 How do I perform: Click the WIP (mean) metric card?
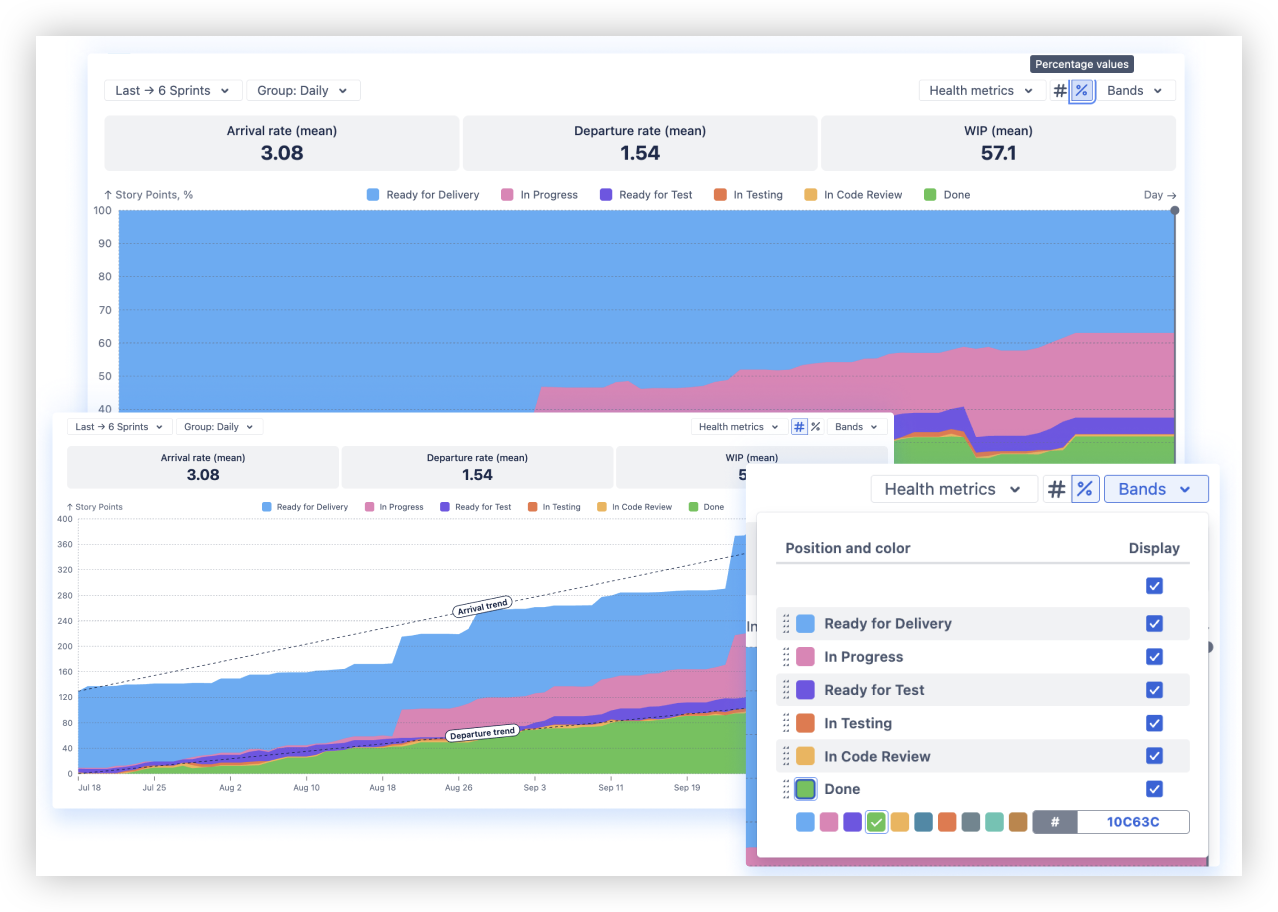[997, 142]
